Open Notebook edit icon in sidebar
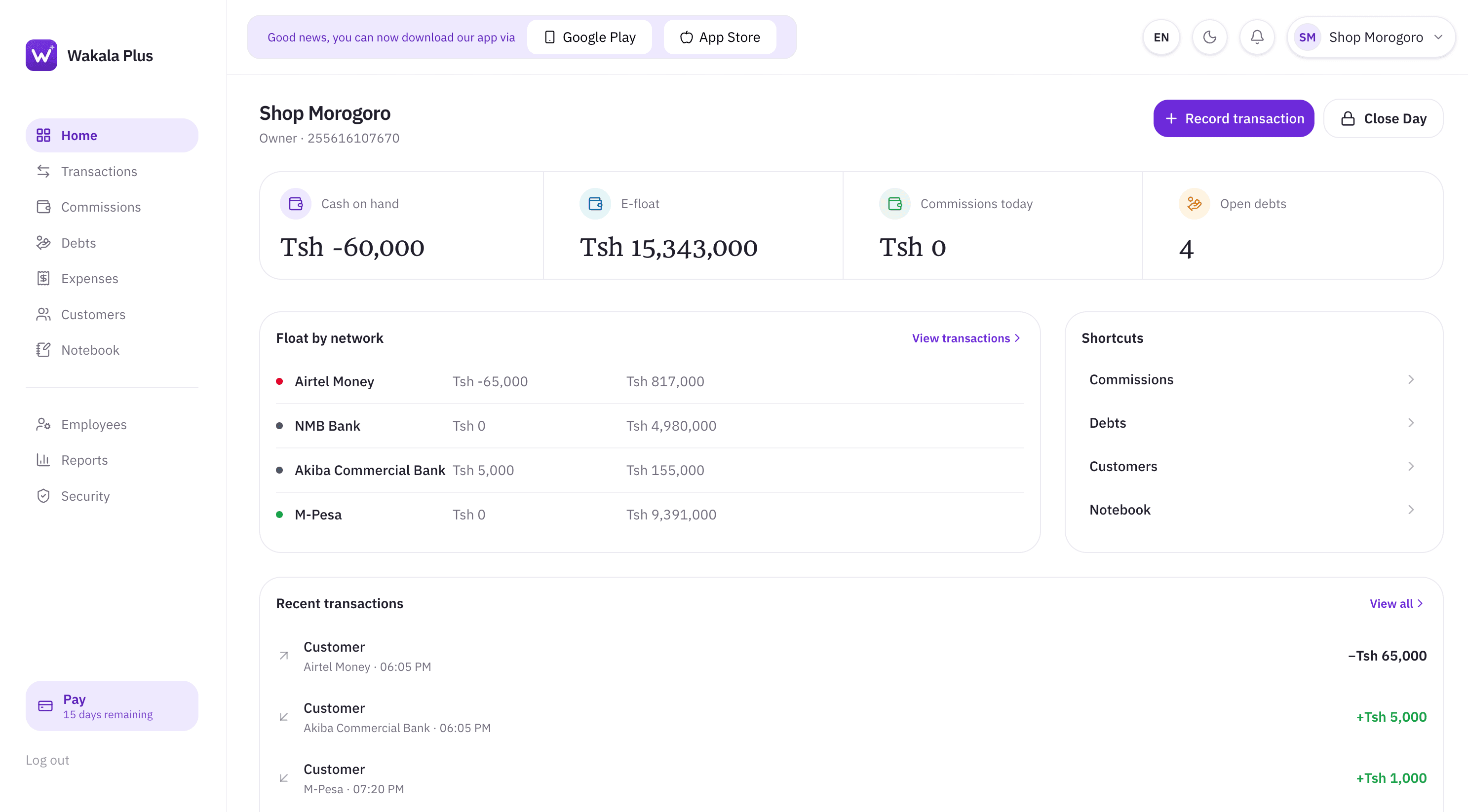The image size is (1468, 812). [x=43, y=350]
